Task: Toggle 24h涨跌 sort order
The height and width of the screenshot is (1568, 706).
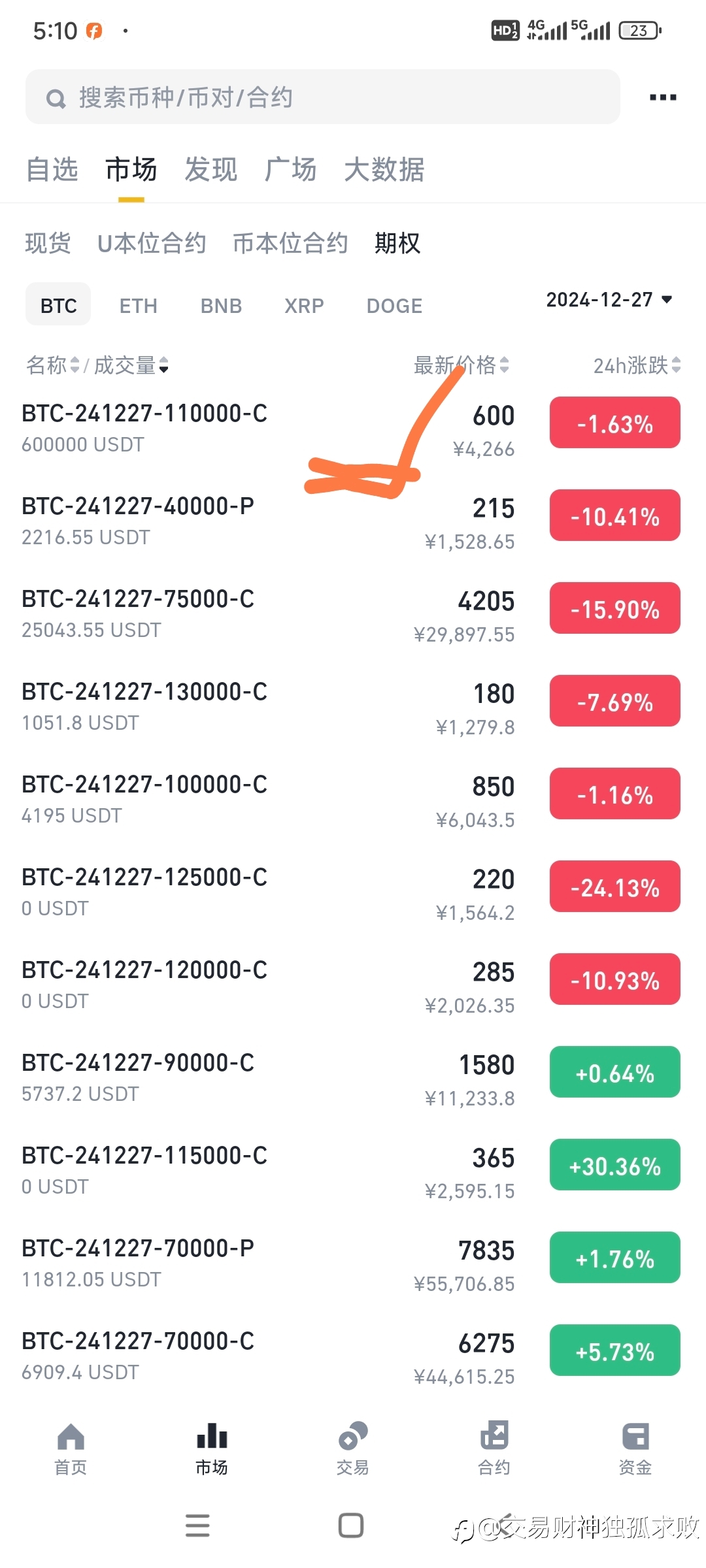Action: (676, 365)
